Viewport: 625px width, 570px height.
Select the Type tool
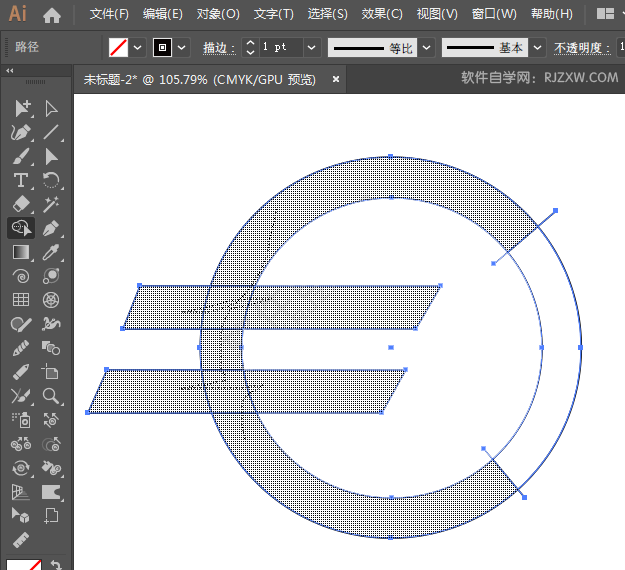20,180
